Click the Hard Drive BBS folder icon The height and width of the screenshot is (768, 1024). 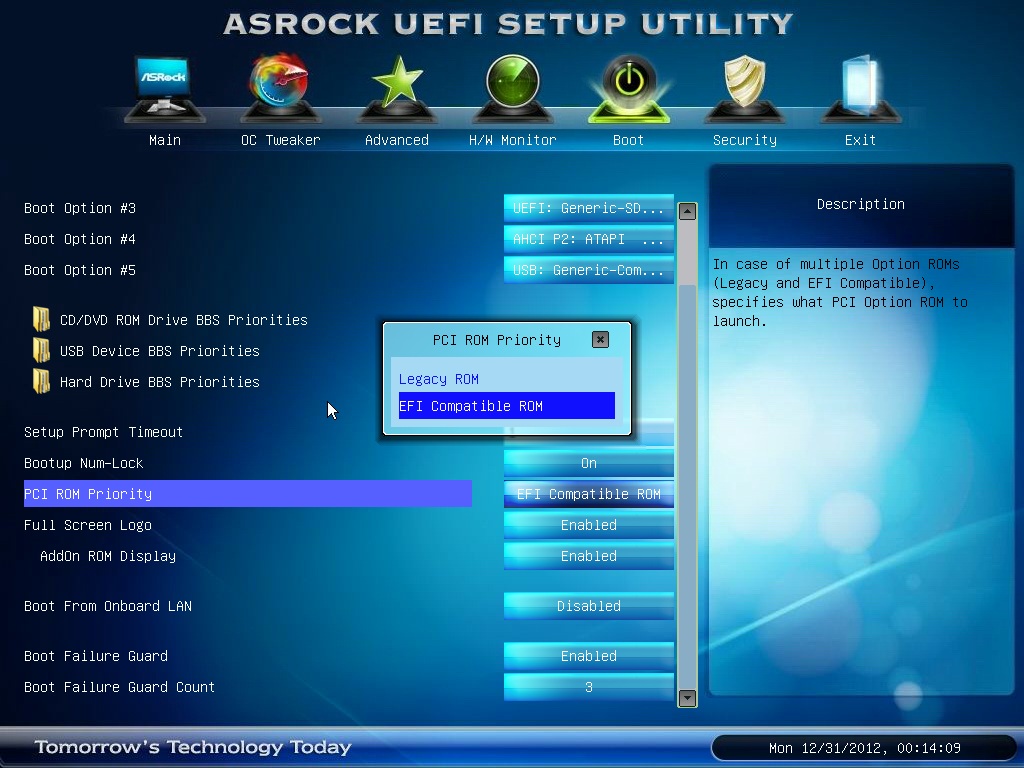tap(41, 381)
